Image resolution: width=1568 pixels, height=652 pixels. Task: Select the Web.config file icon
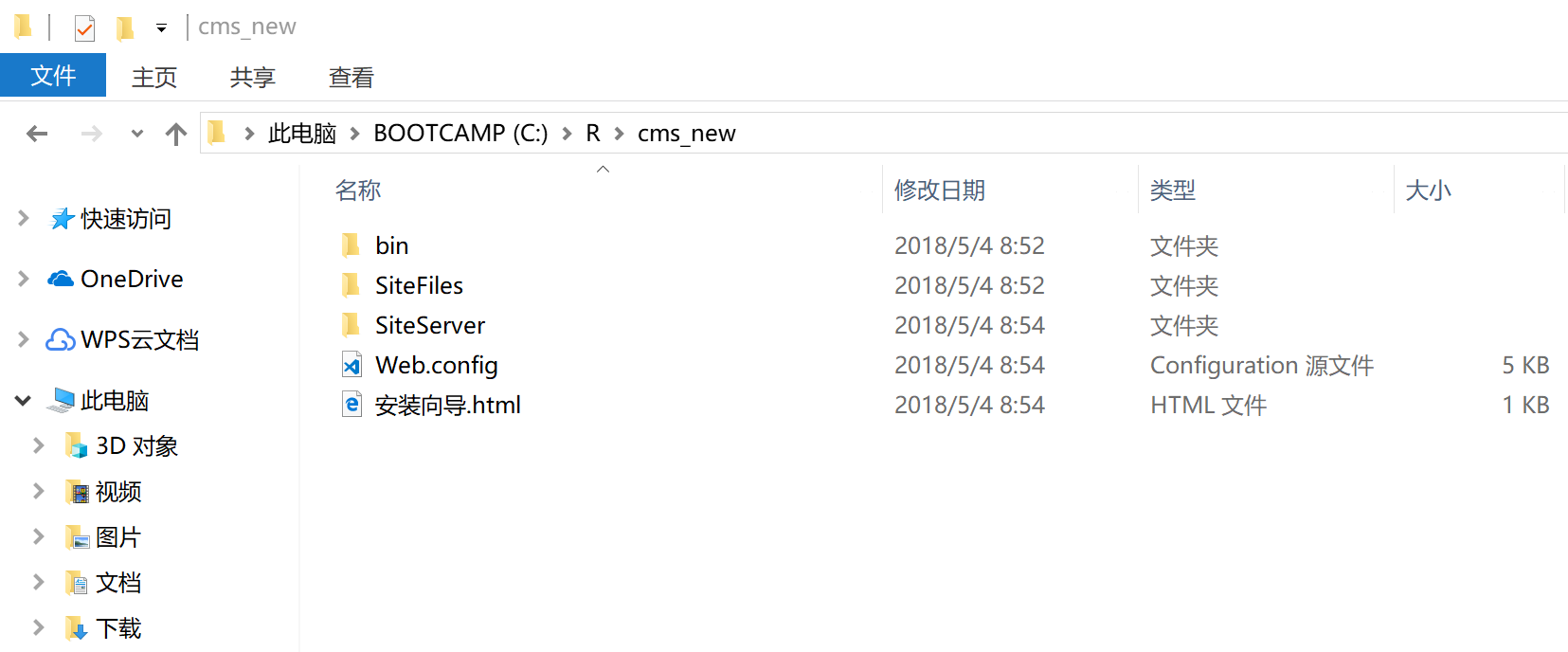(x=351, y=365)
